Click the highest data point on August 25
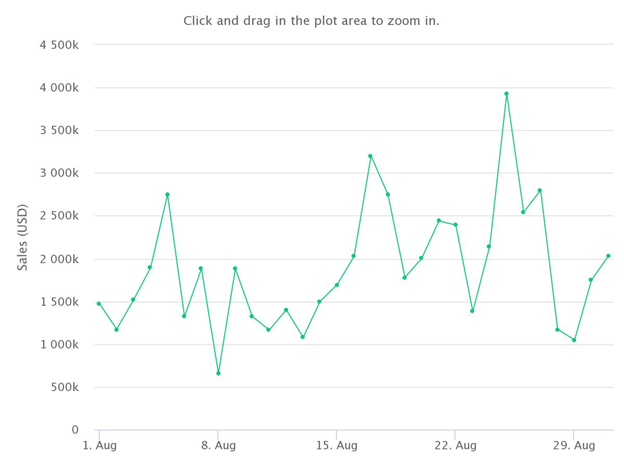624x468 pixels. [x=506, y=94]
